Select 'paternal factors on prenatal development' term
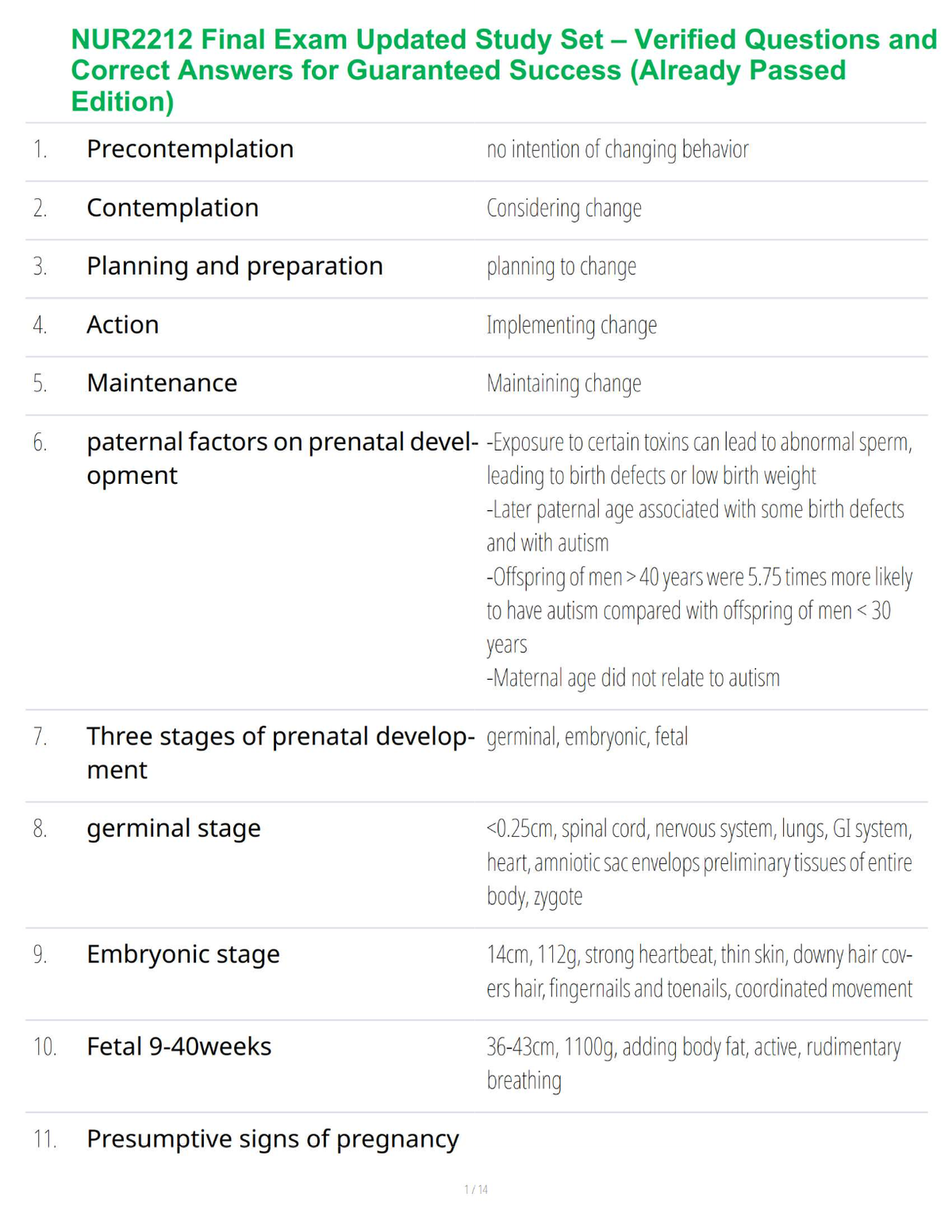This screenshot has width=952, height=1232. click(x=282, y=459)
